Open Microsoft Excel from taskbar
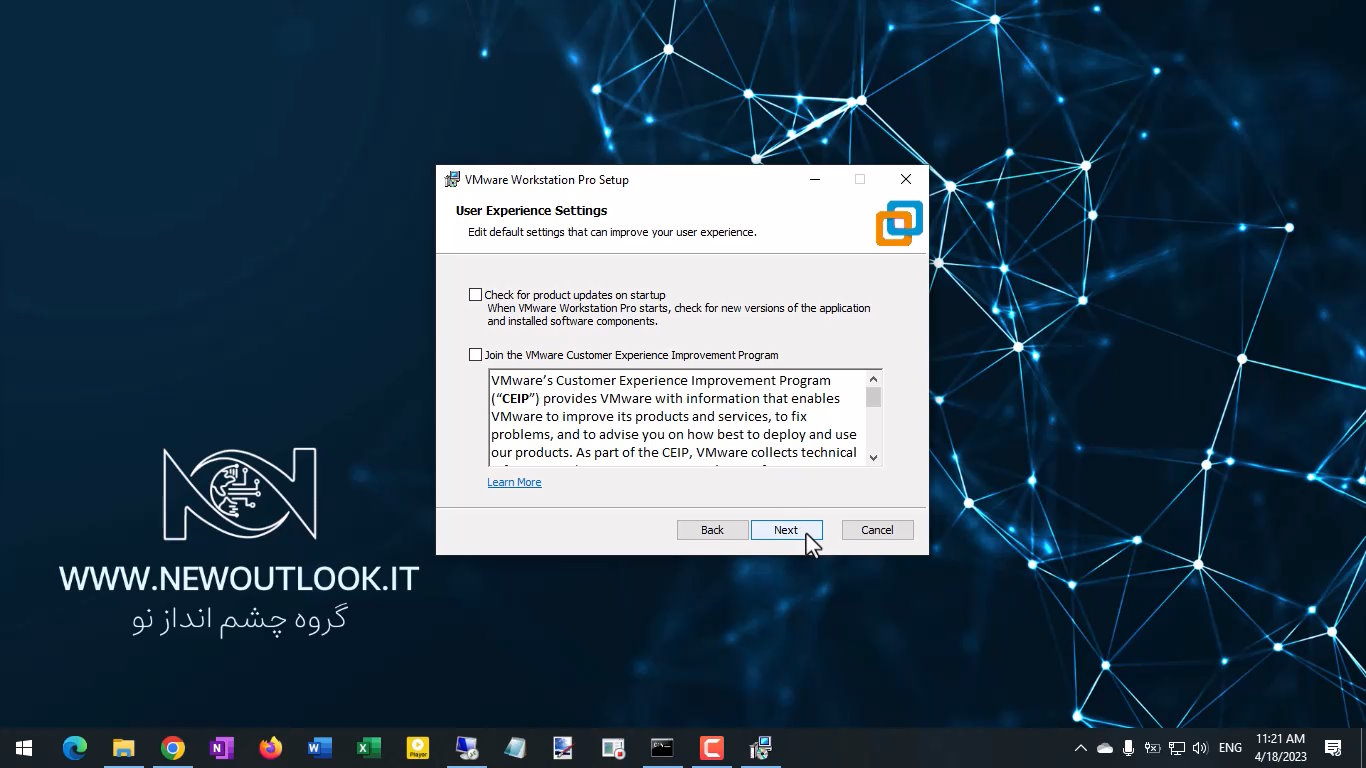This screenshot has height=768, width=1366. click(x=369, y=748)
